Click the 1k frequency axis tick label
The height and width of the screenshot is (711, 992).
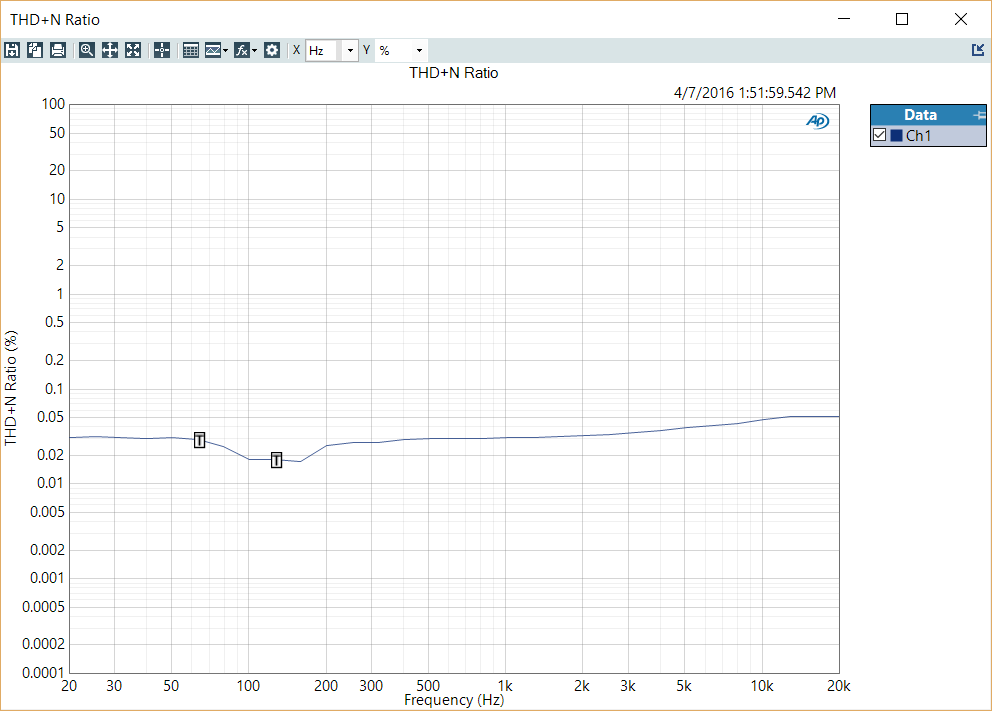[x=505, y=686]
